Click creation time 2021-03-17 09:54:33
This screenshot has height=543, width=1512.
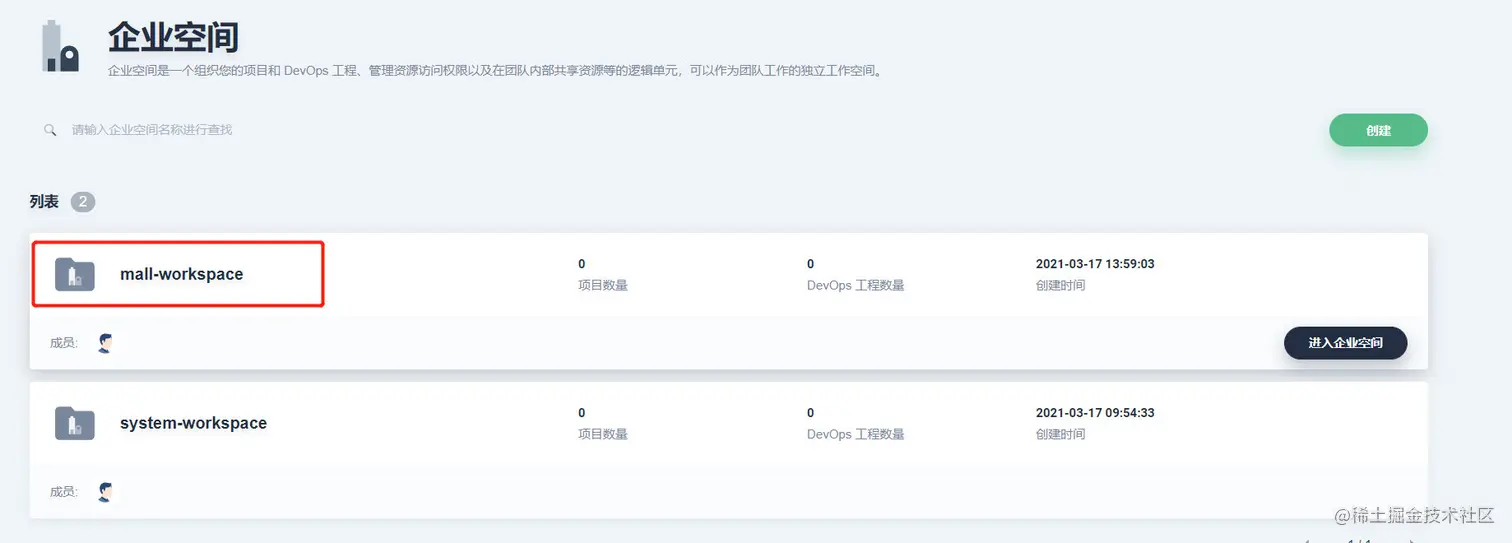(1095, 413)
